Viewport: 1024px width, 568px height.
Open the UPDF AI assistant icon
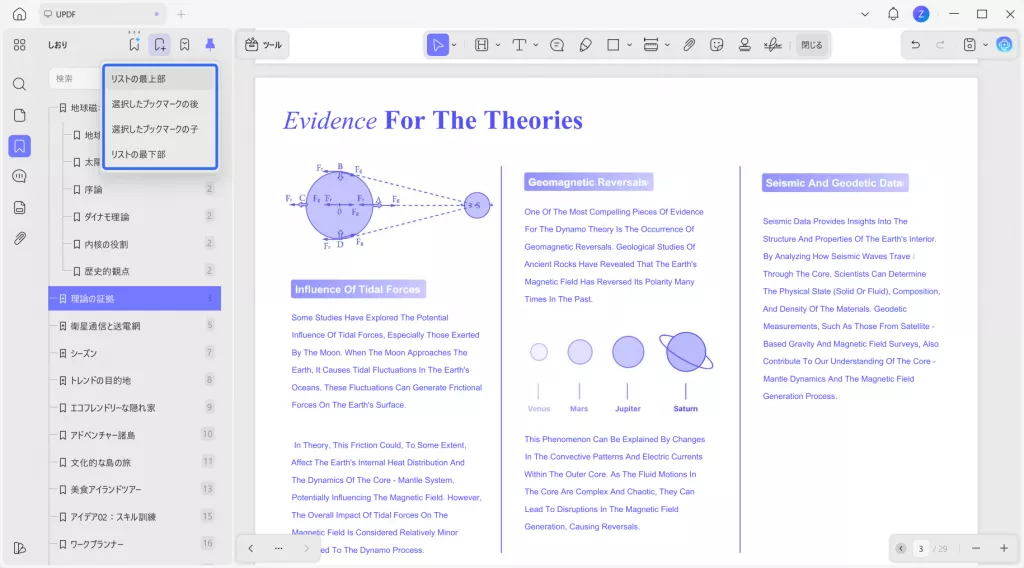point(1004,45)
